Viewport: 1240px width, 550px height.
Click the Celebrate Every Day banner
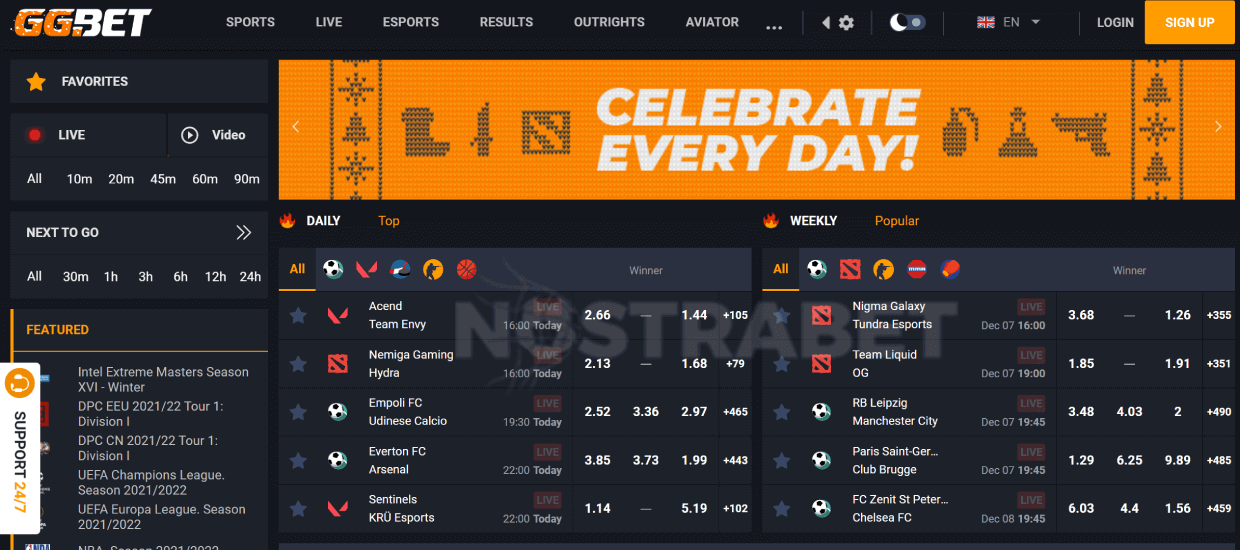(x=757, y=130)
